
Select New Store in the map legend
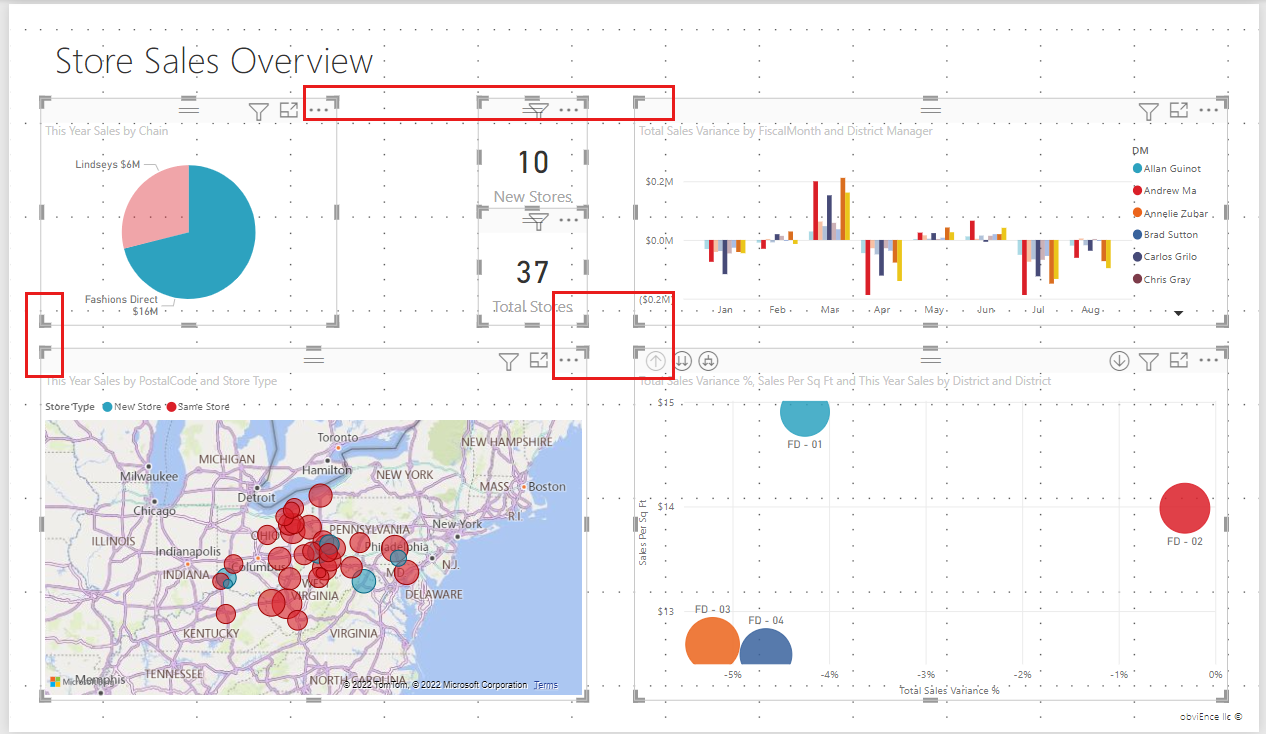click(x=132, y=407)
